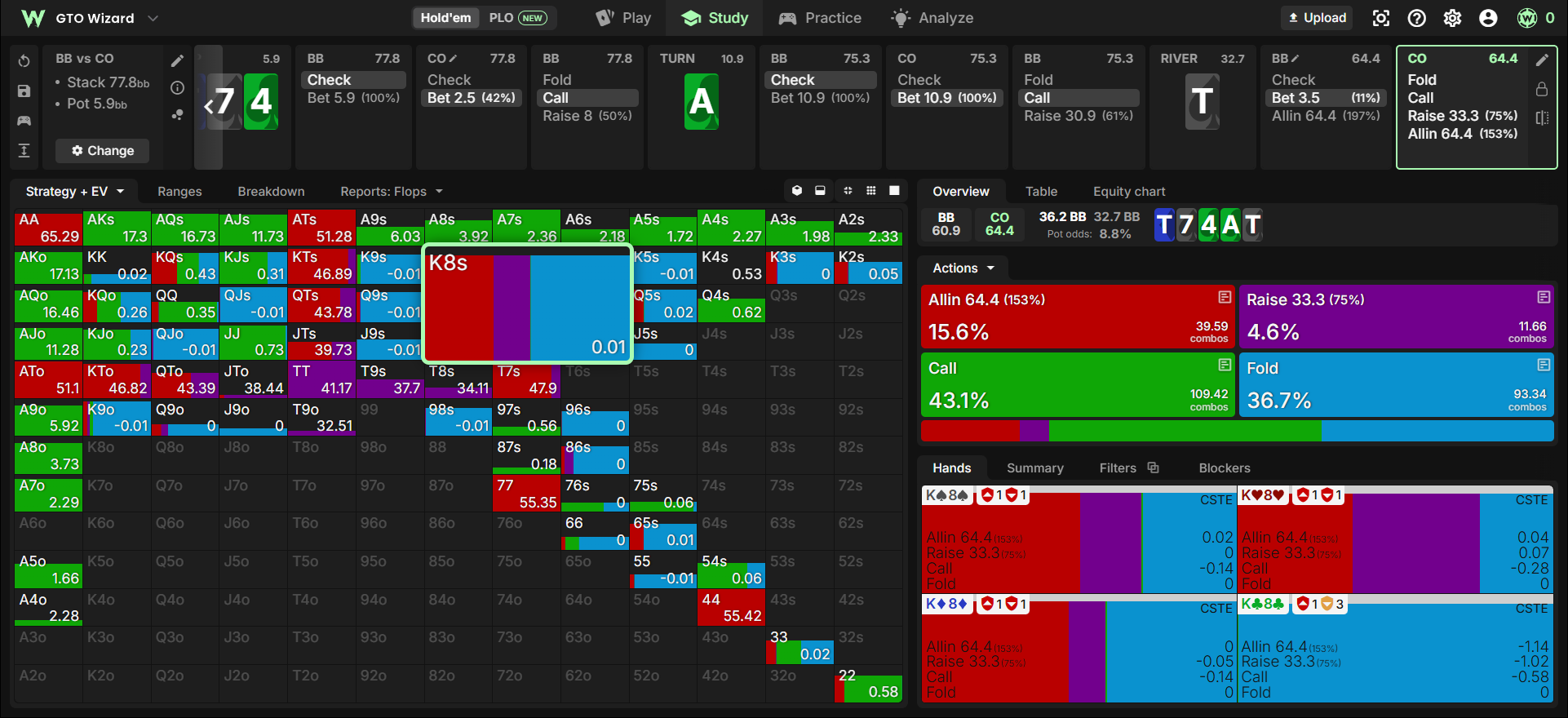Switch to the Blockers tab
This screenshot has height=718, width=1568.
pos(1224,468)
